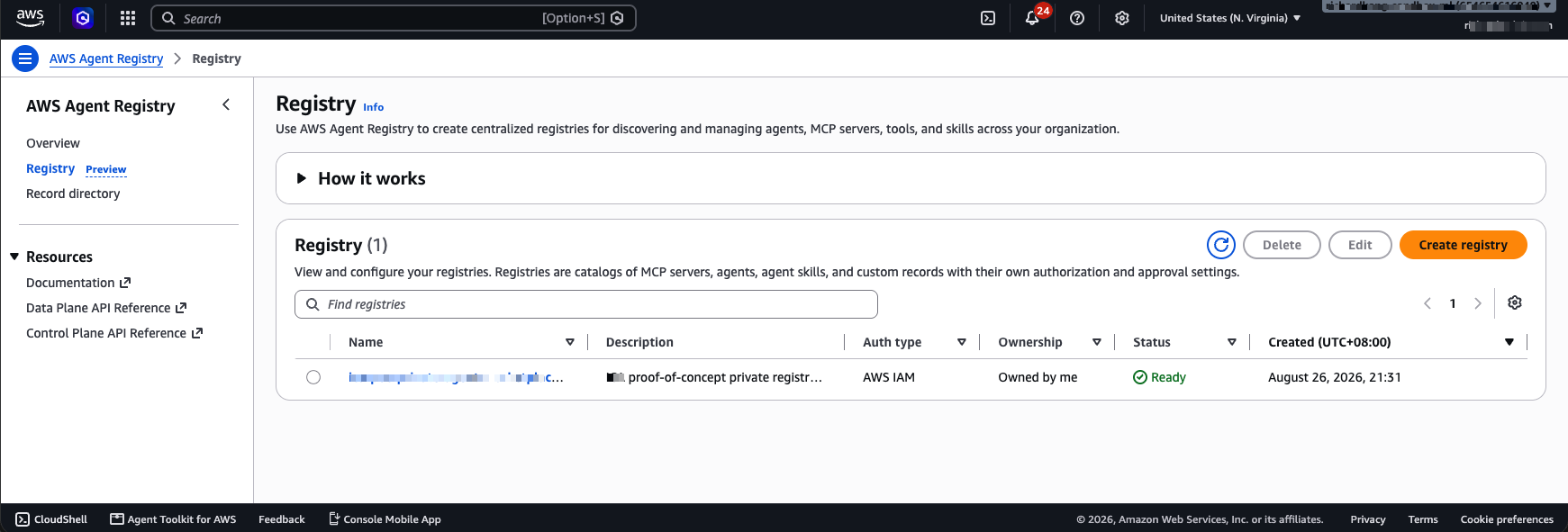Open the AWS console home logo

click(30, 18)
